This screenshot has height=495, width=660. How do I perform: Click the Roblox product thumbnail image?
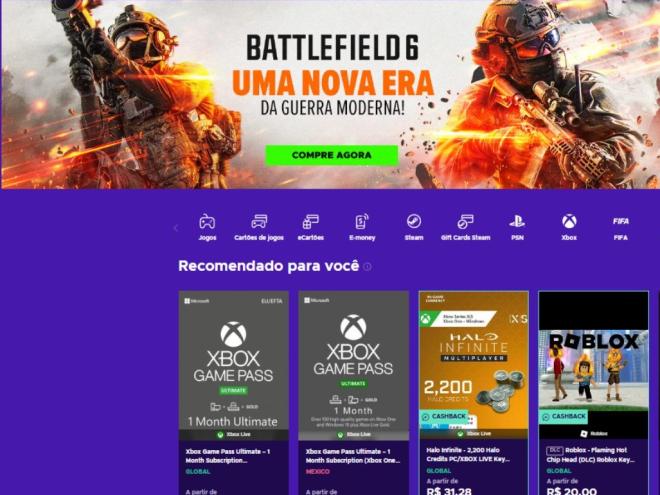pyautogui.click(x=593, y=365)
